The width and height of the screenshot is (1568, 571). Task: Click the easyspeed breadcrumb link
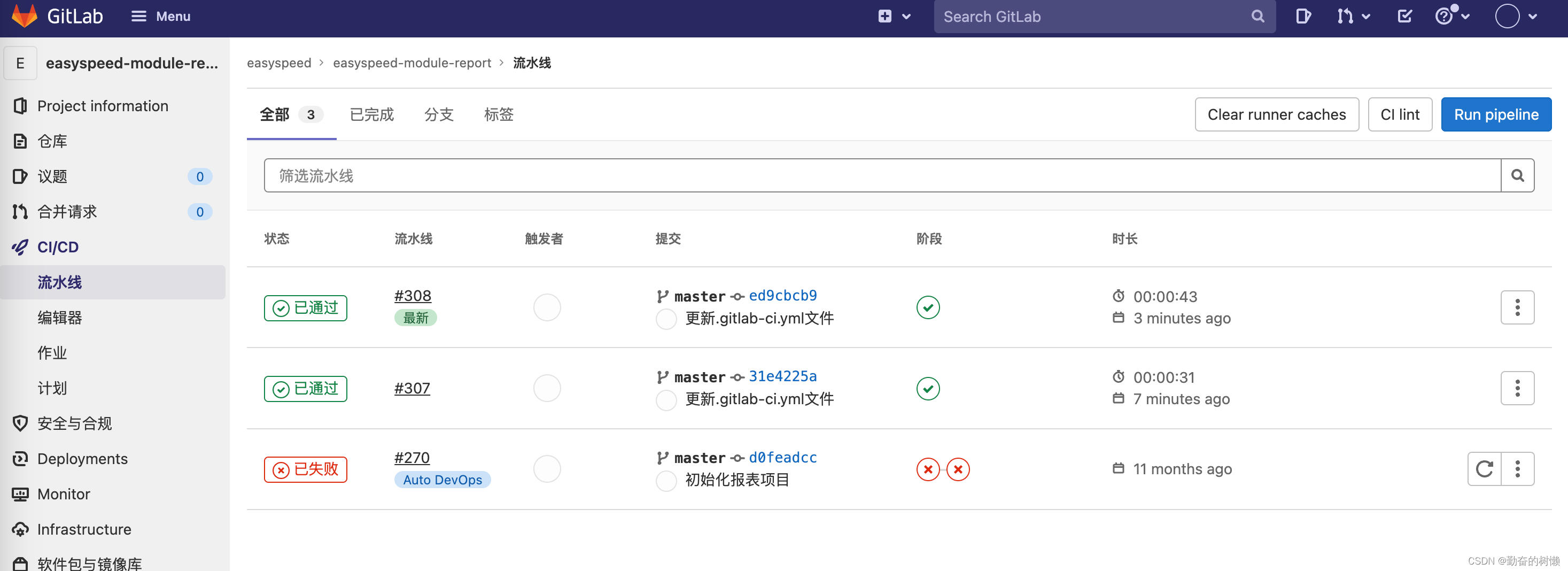point(279,63)
